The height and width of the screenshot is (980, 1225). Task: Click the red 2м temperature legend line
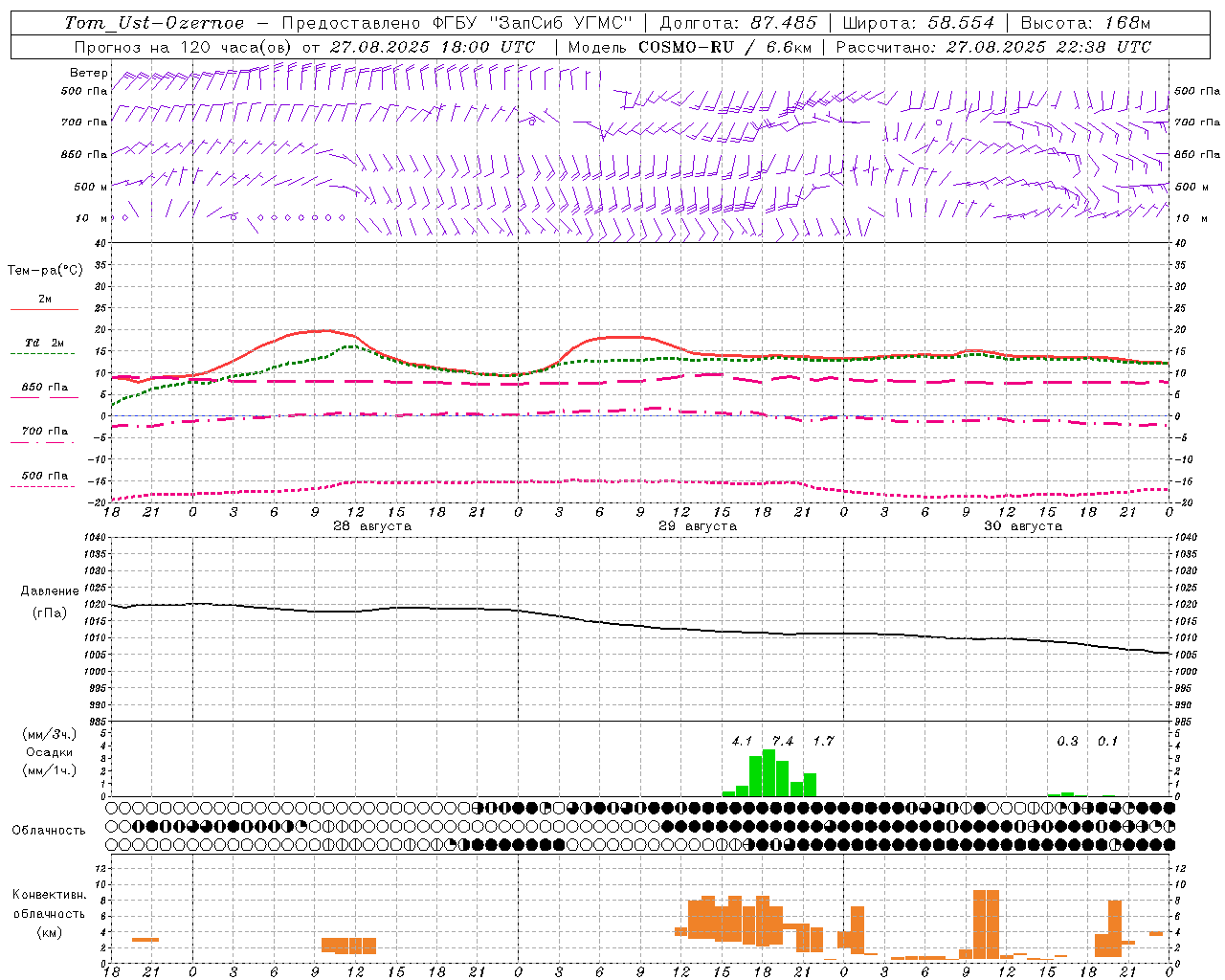click(44, 309)
